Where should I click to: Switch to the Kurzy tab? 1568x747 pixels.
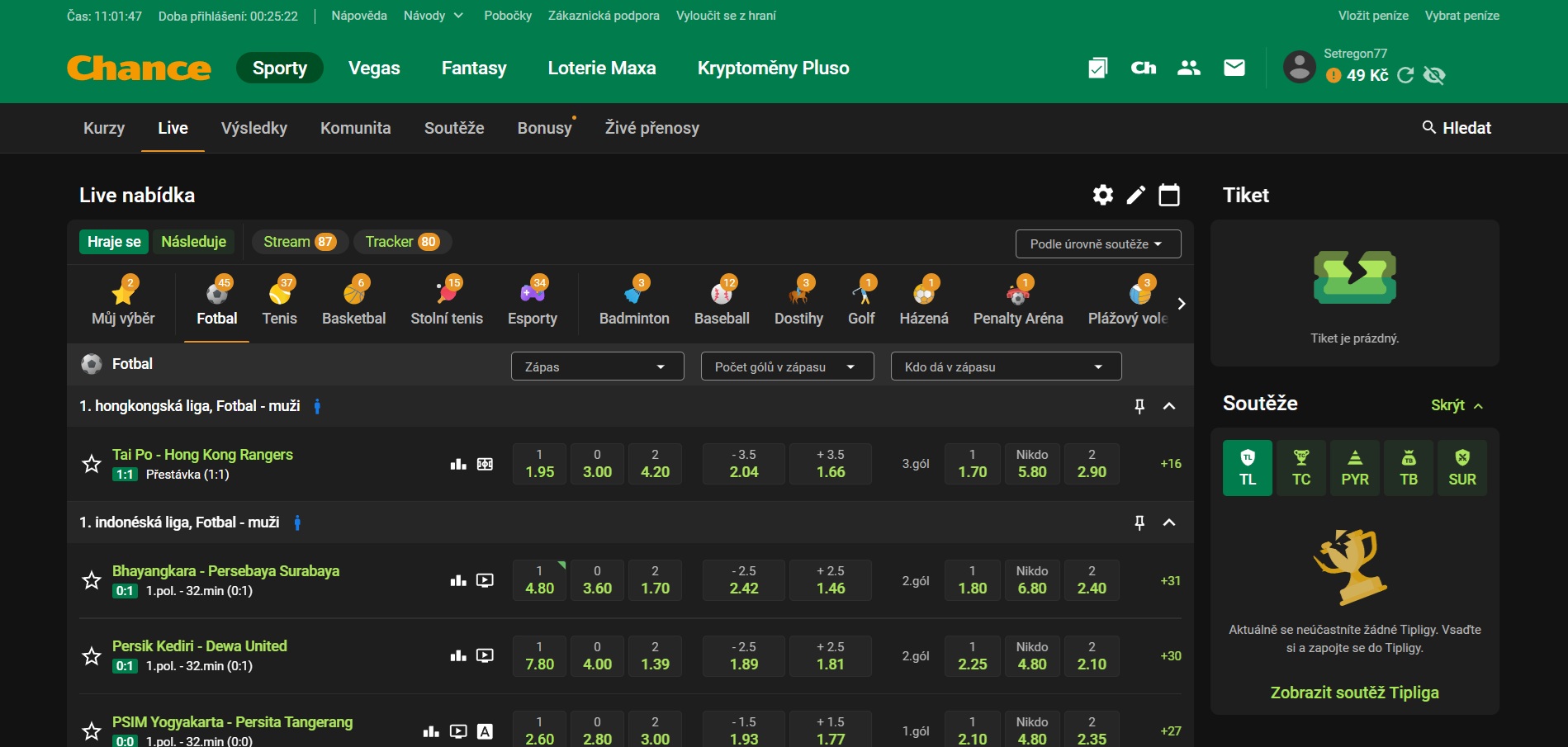coord(104,128)
